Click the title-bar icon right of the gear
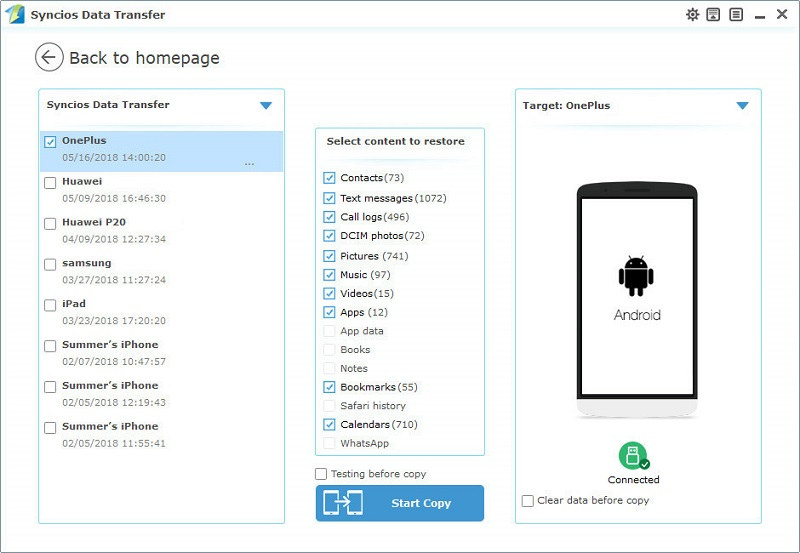The image size is (800, 553). click(x=713, y=14)
